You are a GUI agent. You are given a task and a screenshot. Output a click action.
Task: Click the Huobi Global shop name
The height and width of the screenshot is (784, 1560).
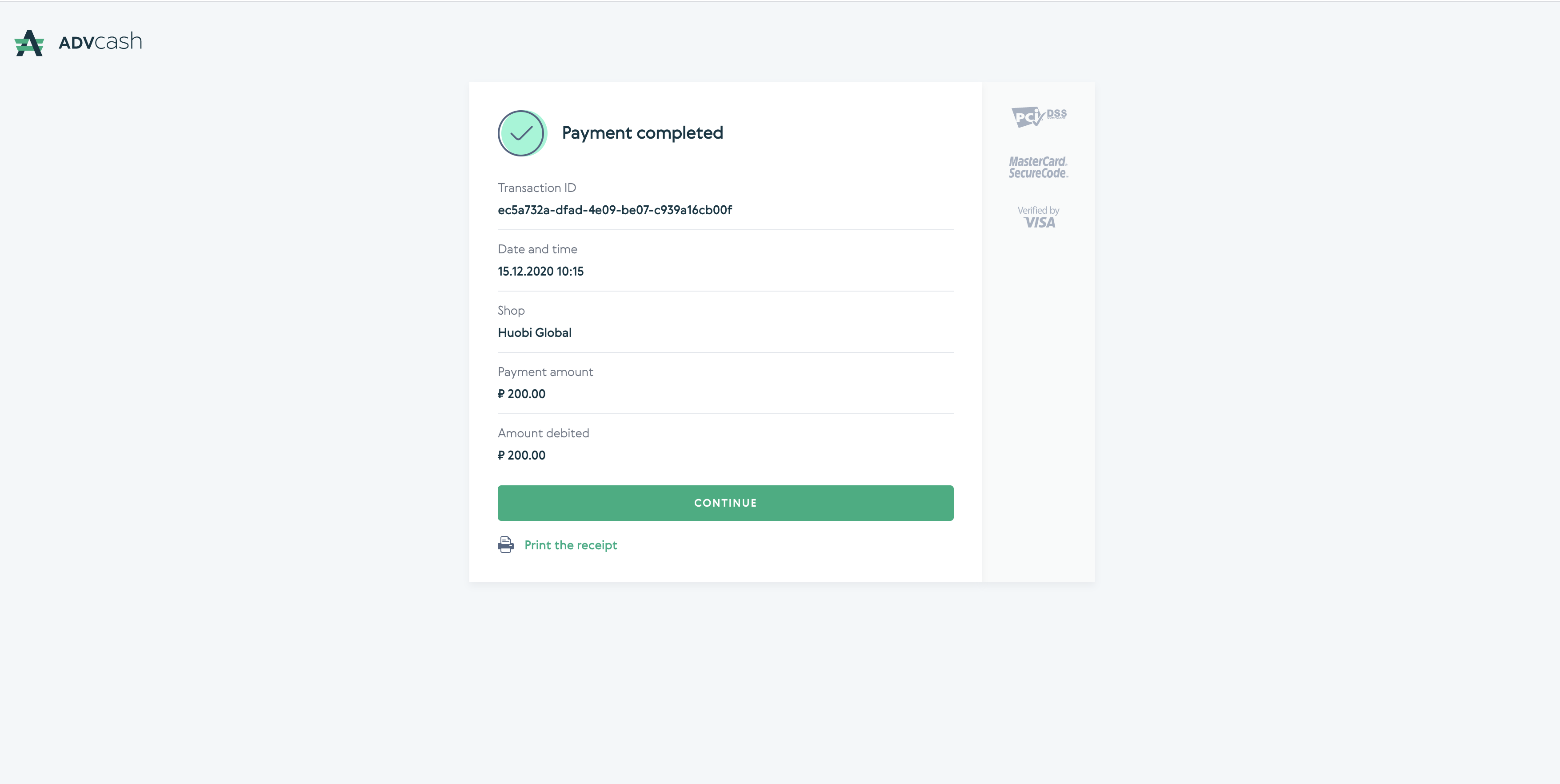535,332
